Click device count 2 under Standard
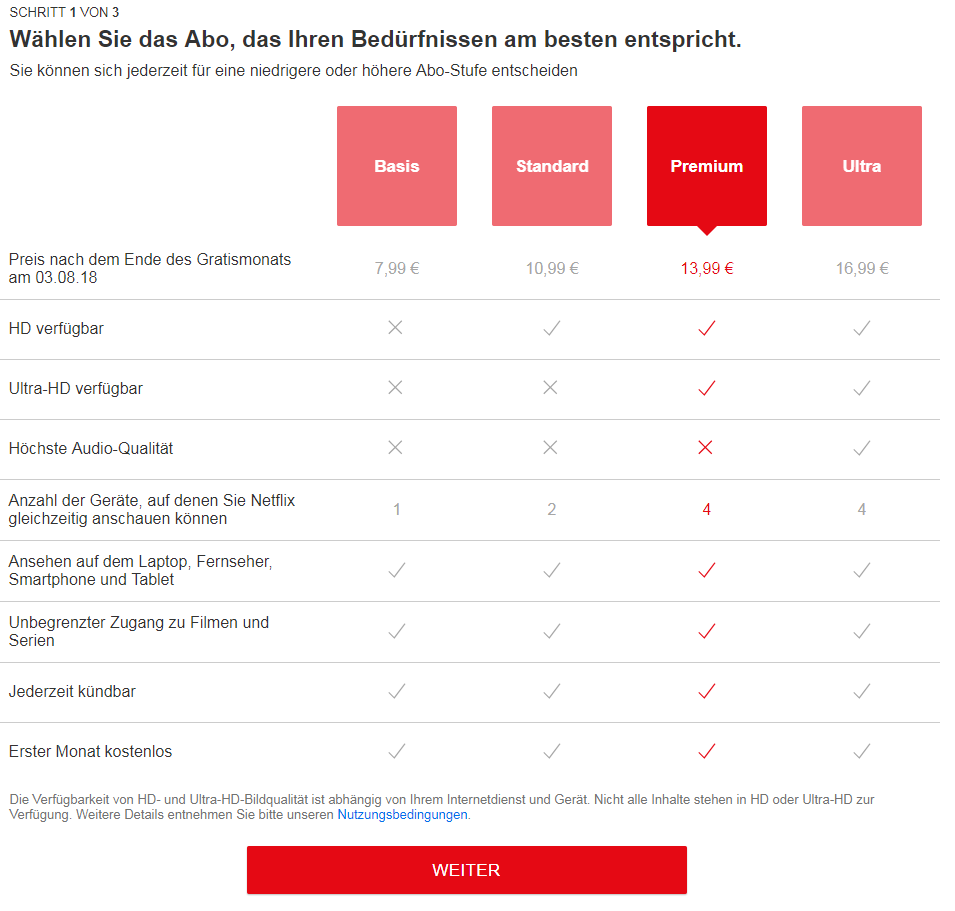Image resolution: width=955 pixels, height=911 pixels. coord(551,509)
